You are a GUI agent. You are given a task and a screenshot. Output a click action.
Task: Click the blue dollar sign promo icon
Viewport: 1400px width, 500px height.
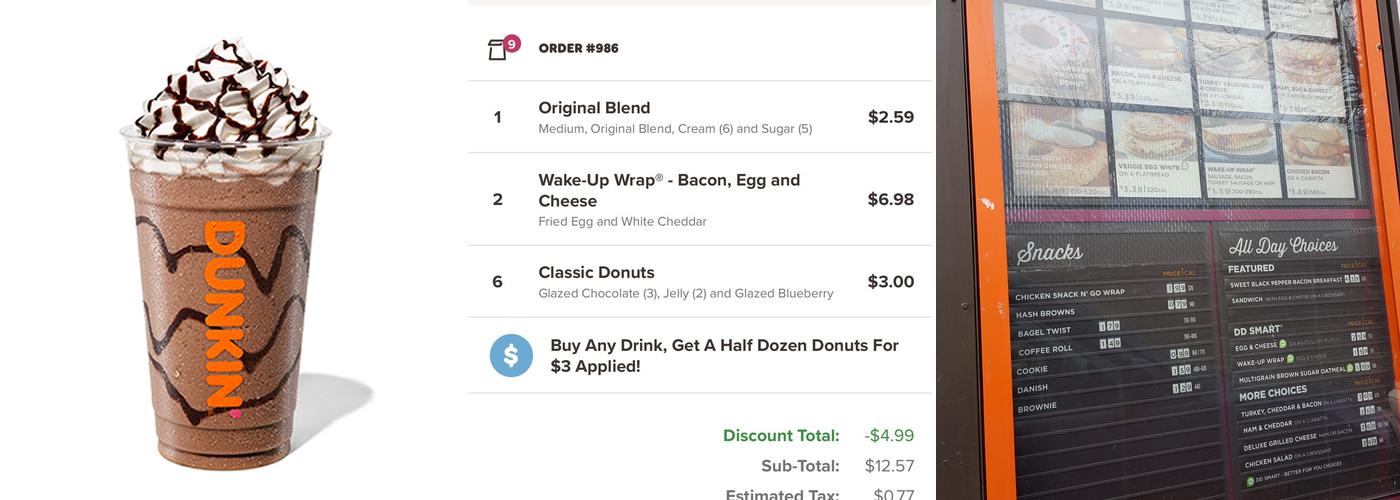click(511, 355)
